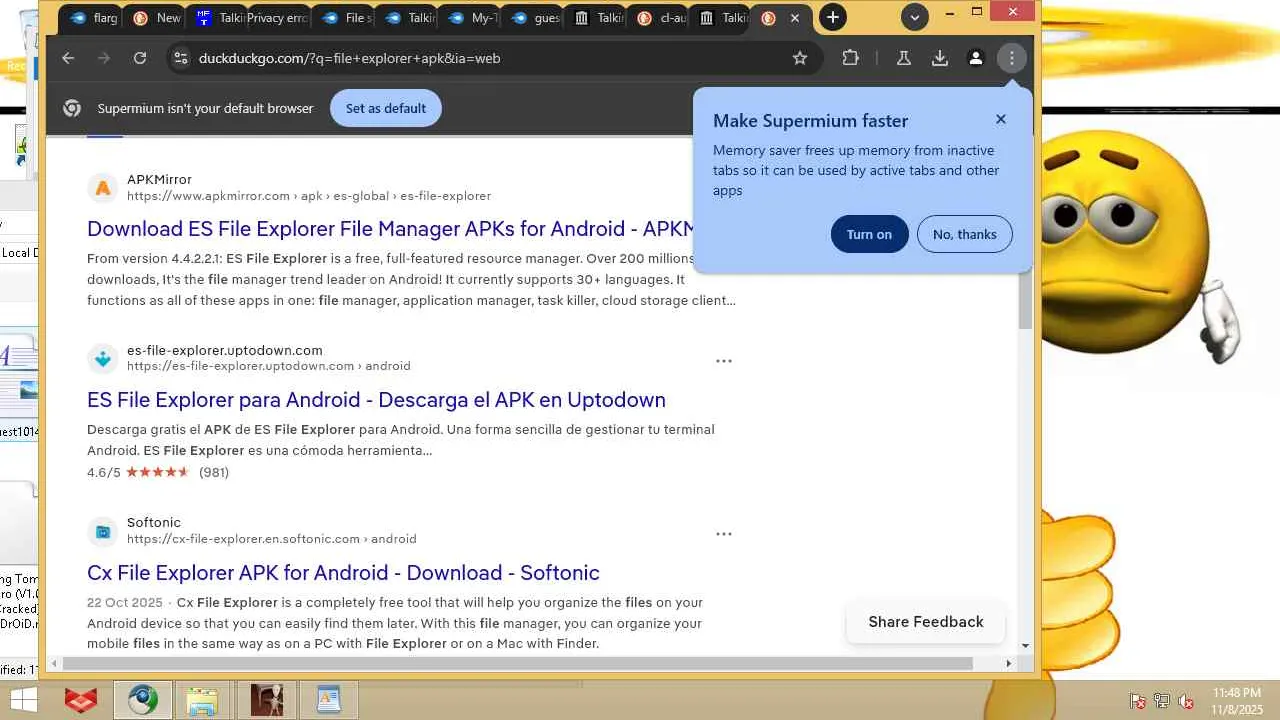The width and height of the screenshot is (1280, 720).
Task: Click the '(981)' review count
Action: click(x=214, y=472)
